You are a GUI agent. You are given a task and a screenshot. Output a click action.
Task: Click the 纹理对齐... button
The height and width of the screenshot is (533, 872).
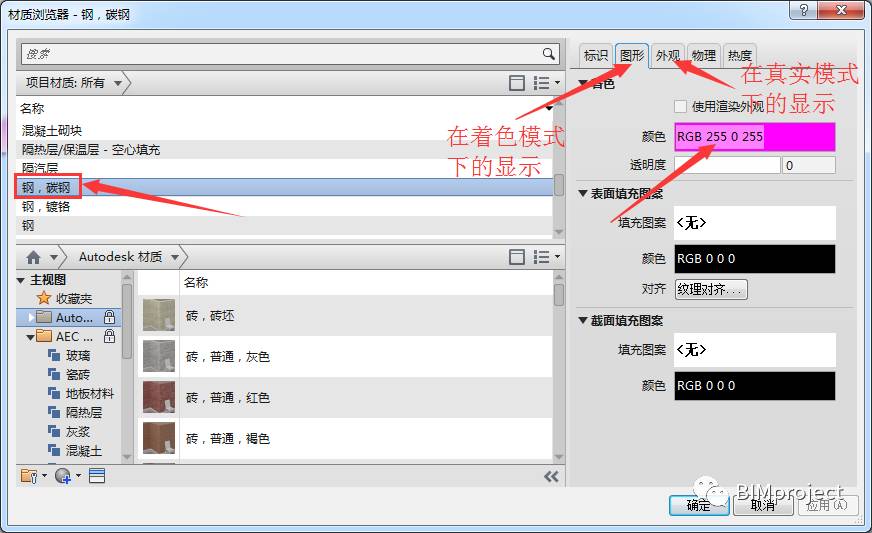711,289
